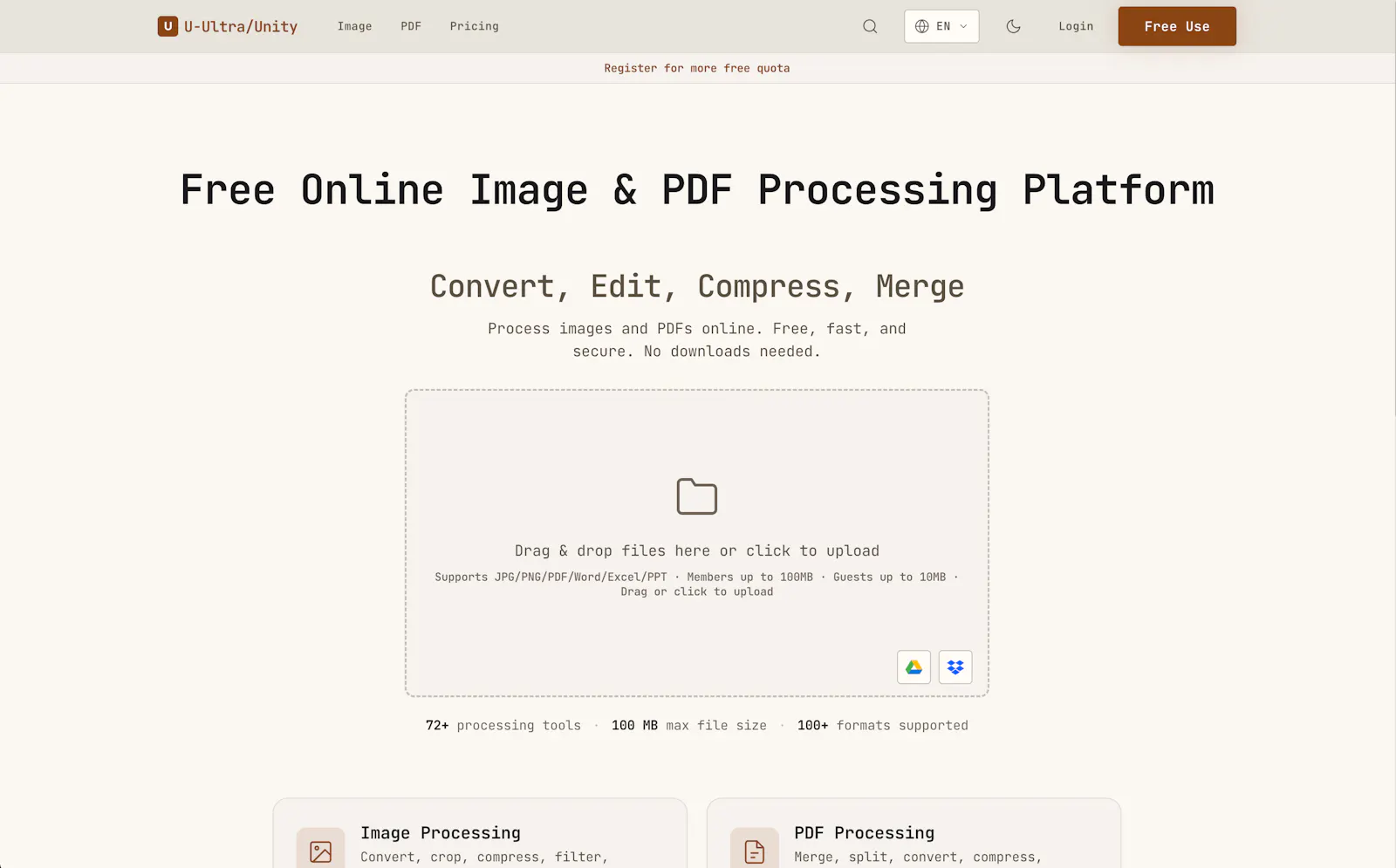Import a file from Google Drive
The width and height of the screenshot is (1396, 868).
pyautogui.click(x=914, y=667)
